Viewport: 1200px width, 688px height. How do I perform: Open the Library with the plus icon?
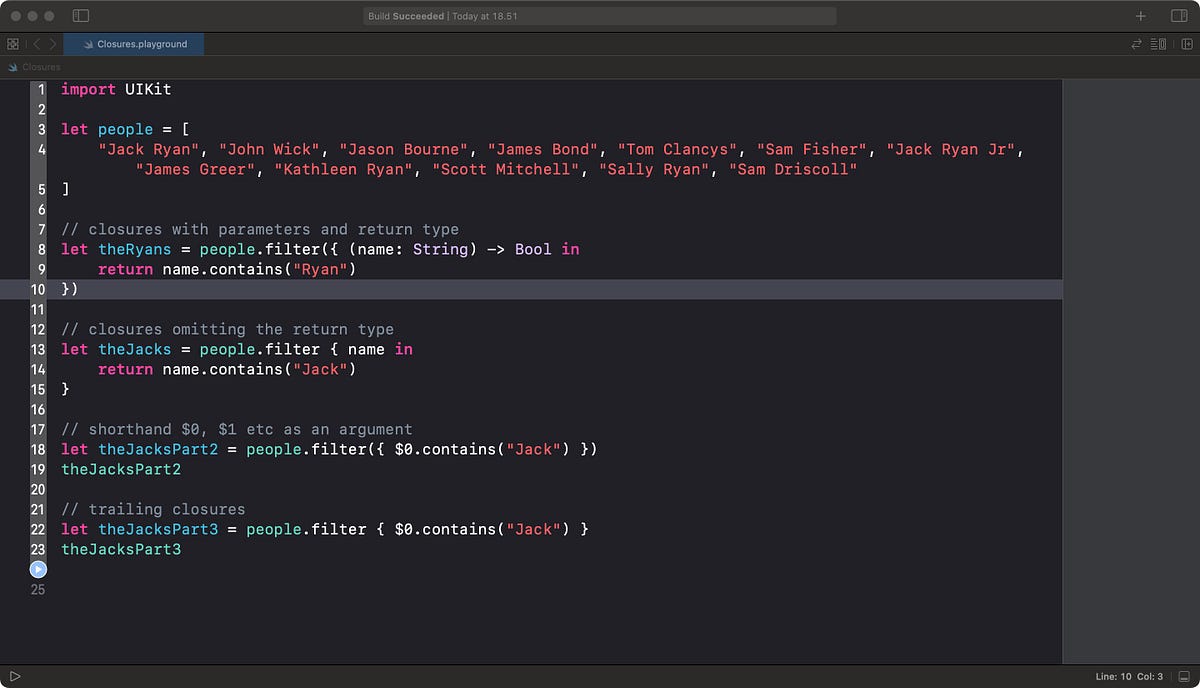[x=1141, y=16]
